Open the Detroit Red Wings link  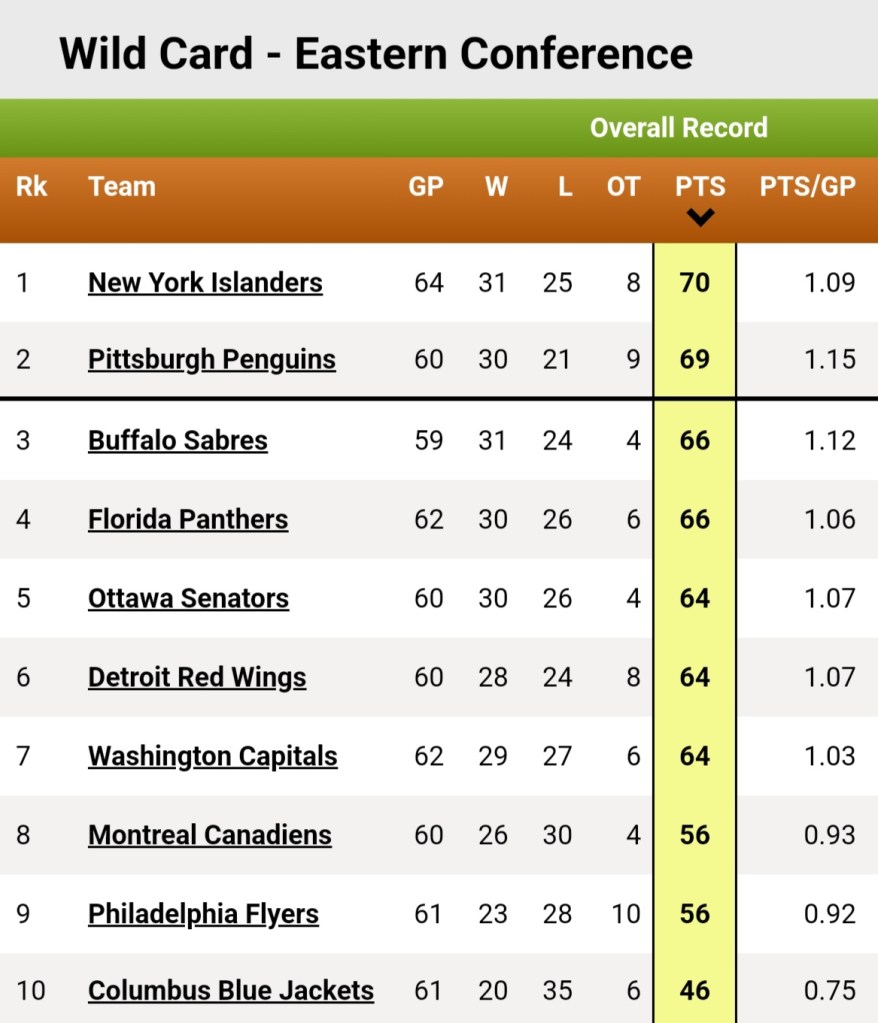click(197, 678)
